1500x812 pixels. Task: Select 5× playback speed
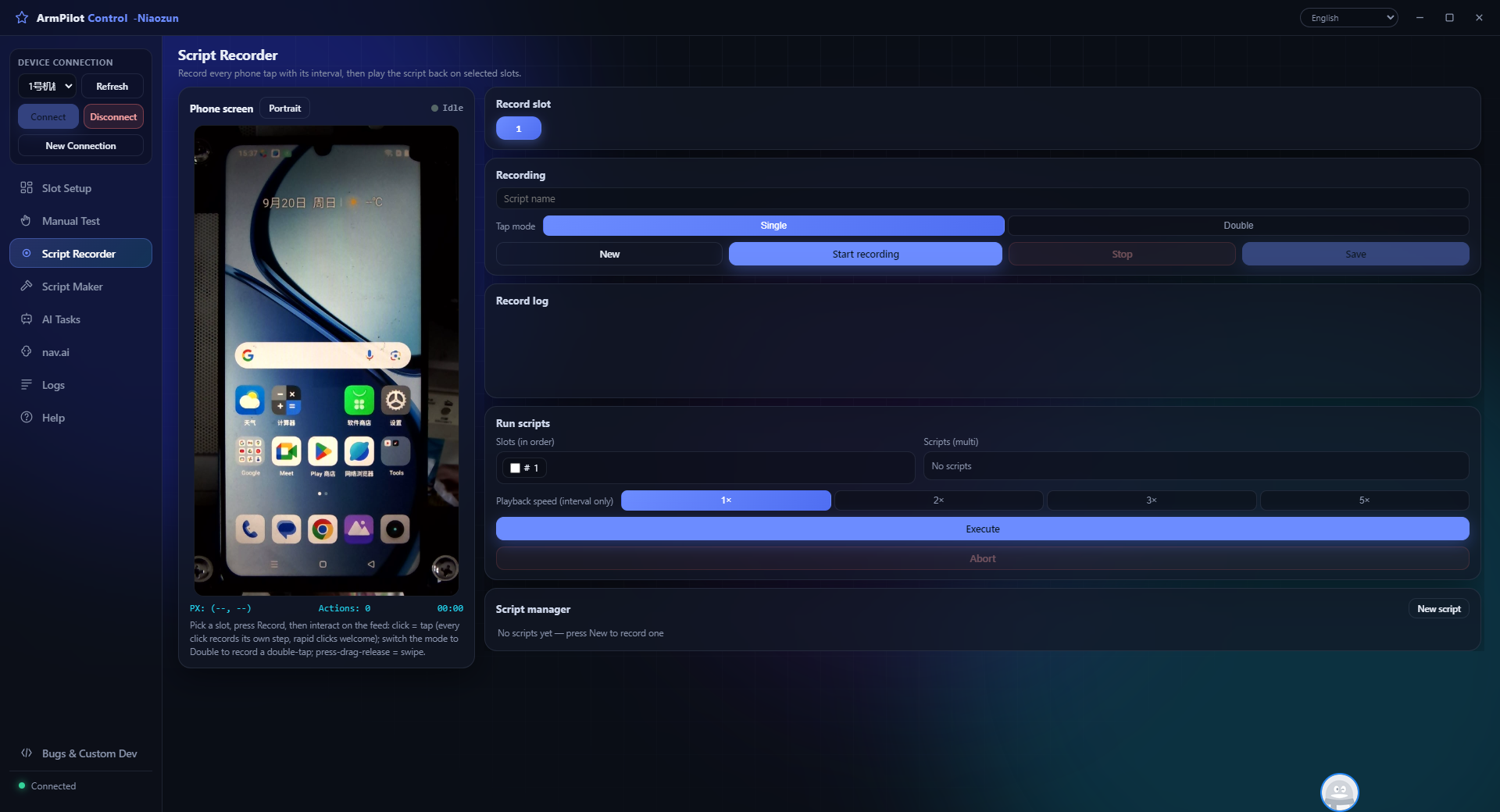pyautogui.click(x=1364, y=500)
